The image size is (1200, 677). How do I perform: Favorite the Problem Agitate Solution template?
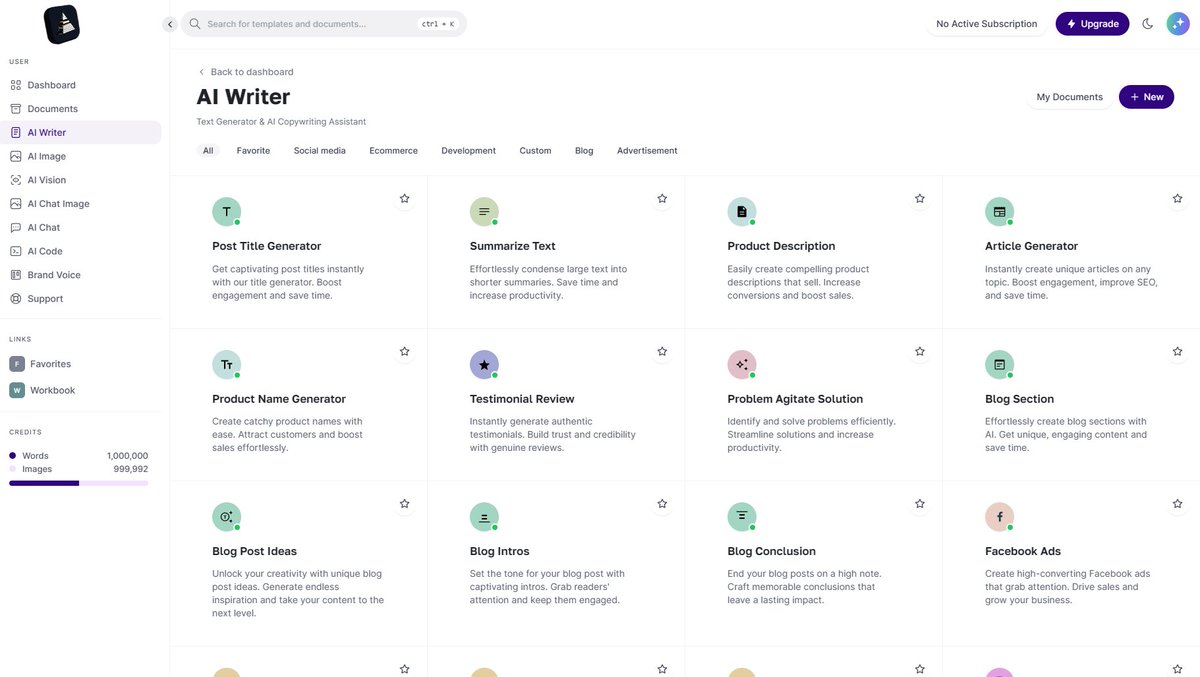tap(920, 352)
